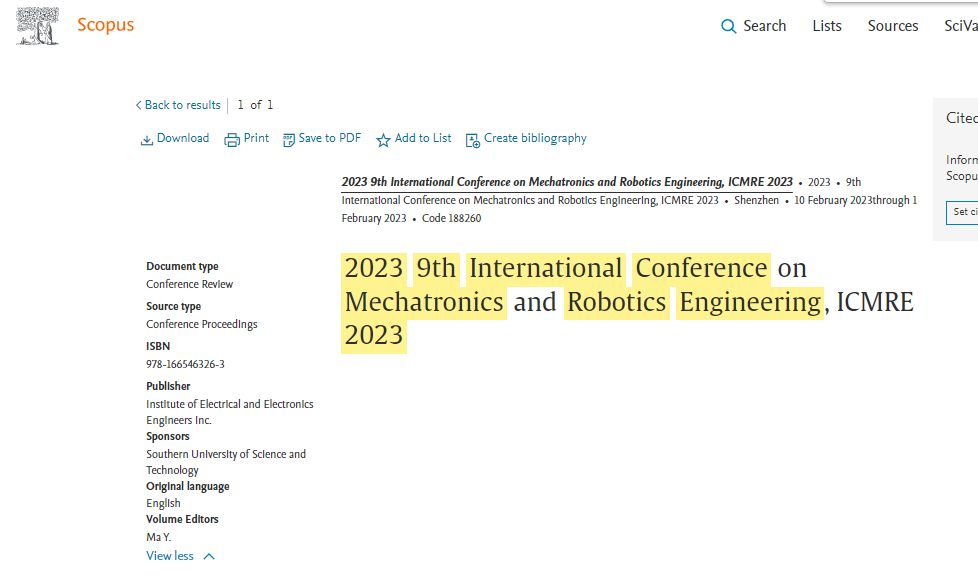Click the Search magnifier icon
Image resolution: width=978 pixels, height=588 pixels.
pos(728,26)
